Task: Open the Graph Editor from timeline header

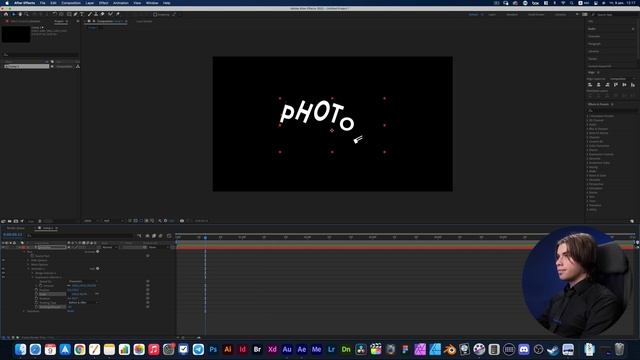Action: click(169, 236)
